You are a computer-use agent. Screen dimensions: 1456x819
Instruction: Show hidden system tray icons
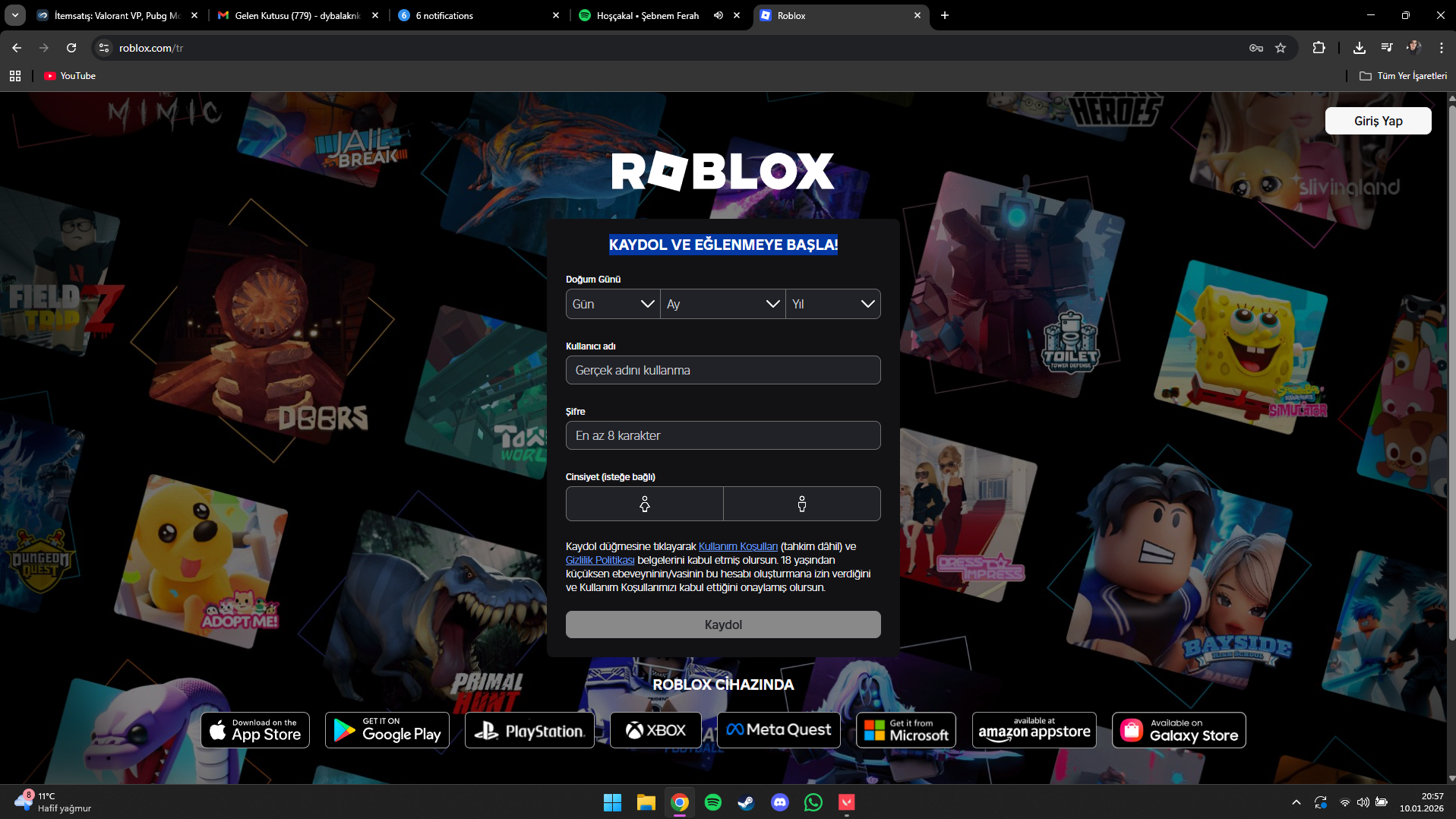pos(1297,802)
